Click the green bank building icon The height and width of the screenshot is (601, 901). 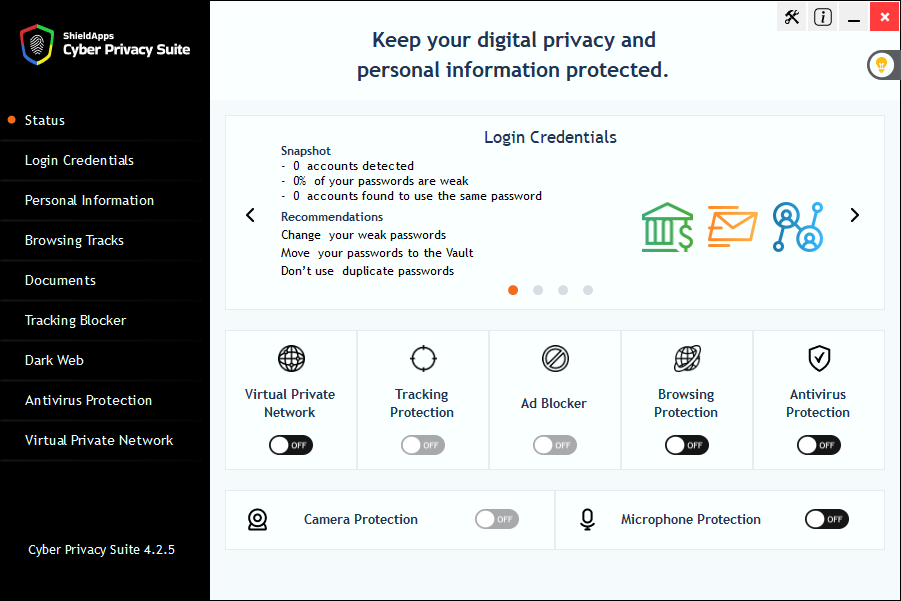(x=667, y=227)
